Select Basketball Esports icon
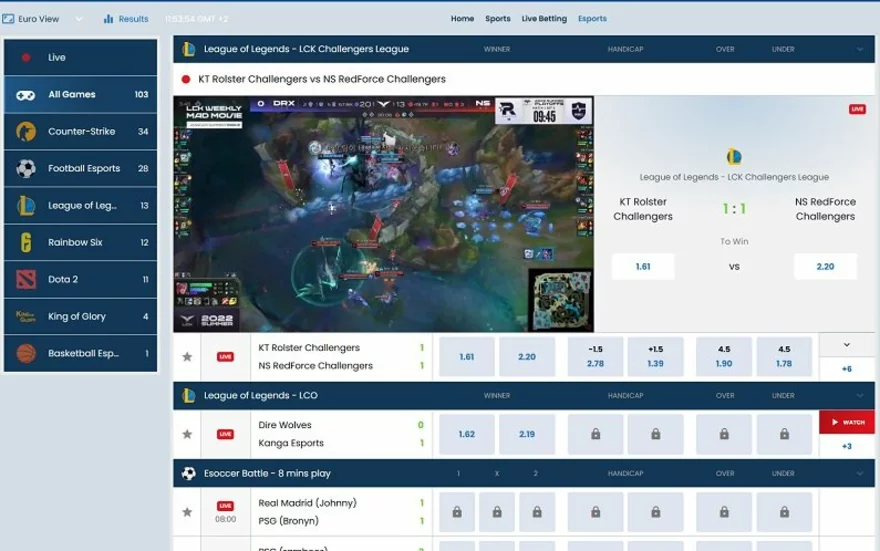The height and width of the screenshot is (551, 880). (26, 353)
